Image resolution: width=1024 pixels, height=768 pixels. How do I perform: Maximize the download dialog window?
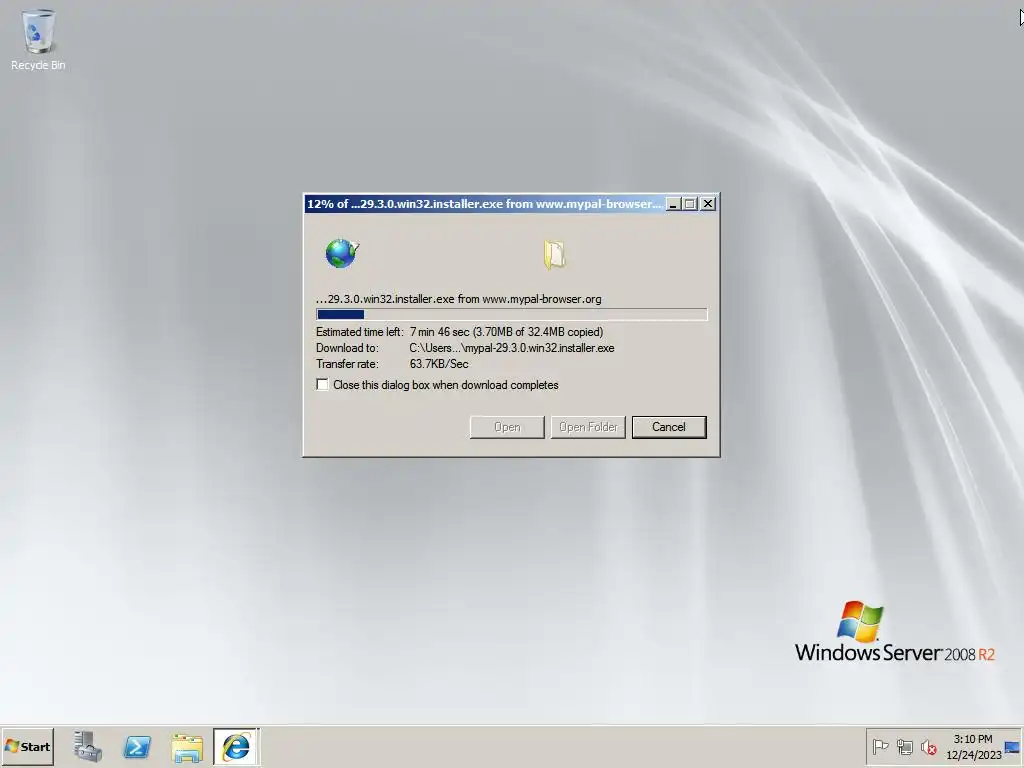pos(690,204)
